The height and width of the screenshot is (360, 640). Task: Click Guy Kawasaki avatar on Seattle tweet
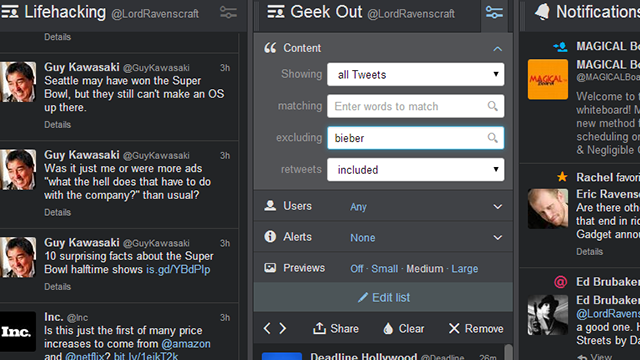18,82
